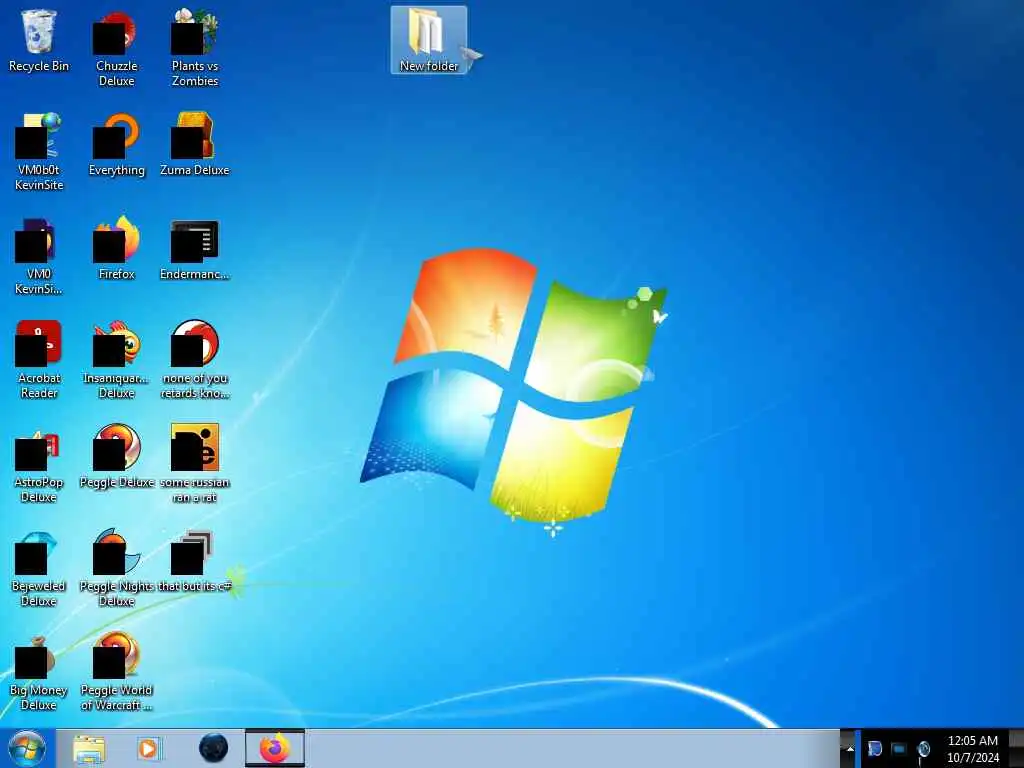Click the Show desktop button
The height and width of the screenshot is (768, 1024).
(1016, 748)
